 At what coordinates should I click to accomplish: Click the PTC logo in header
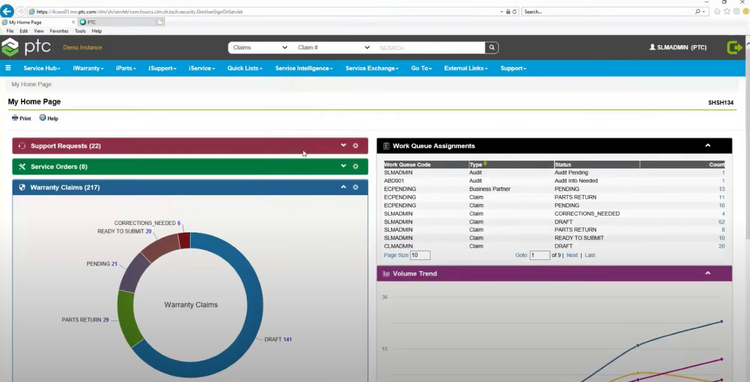26,47
